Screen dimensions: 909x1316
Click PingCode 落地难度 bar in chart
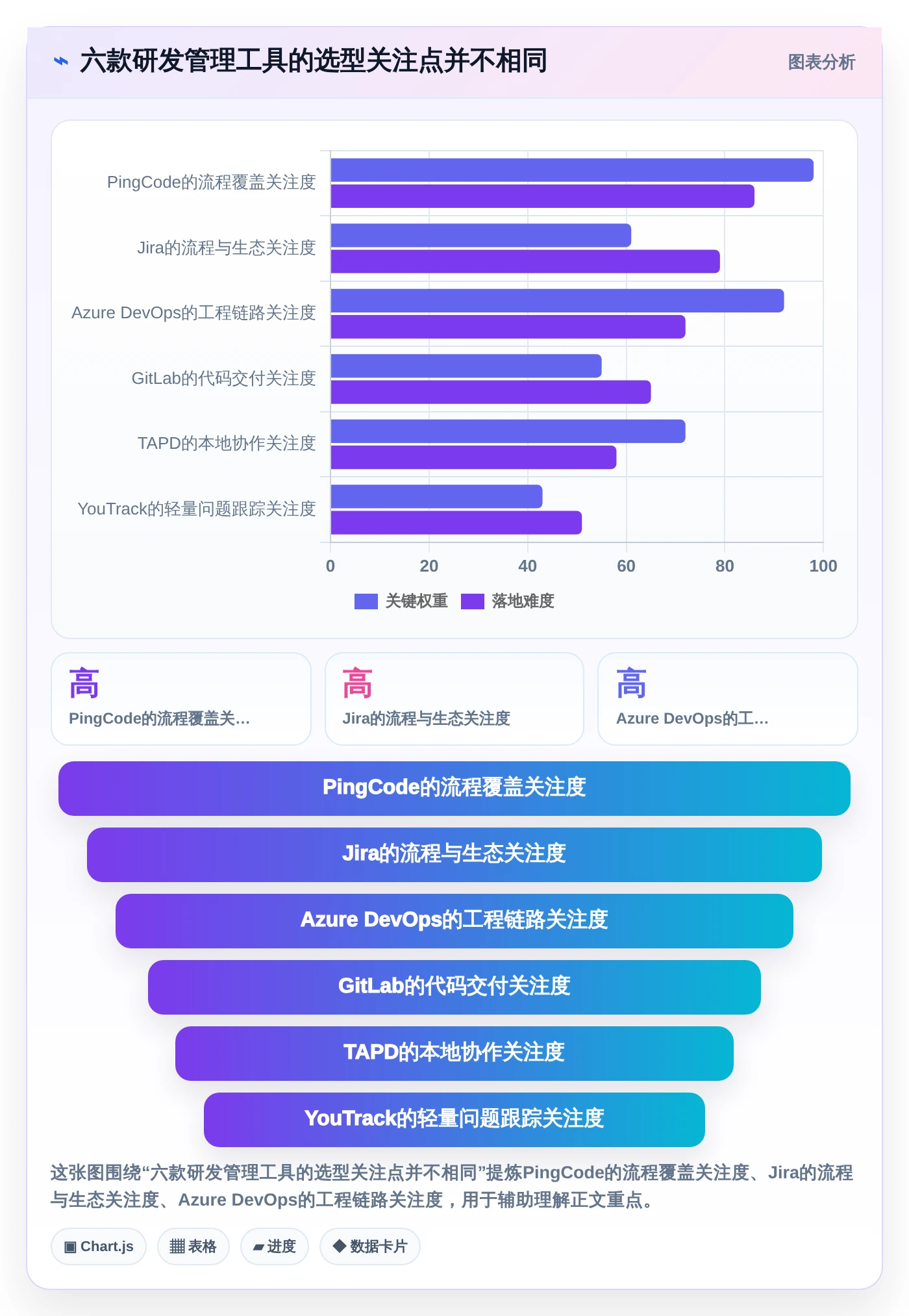coord(543,196)
